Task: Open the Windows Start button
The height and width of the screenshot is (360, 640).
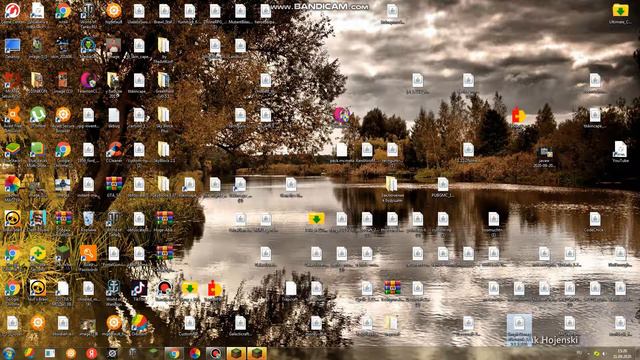Action: [x=9, y=353]
